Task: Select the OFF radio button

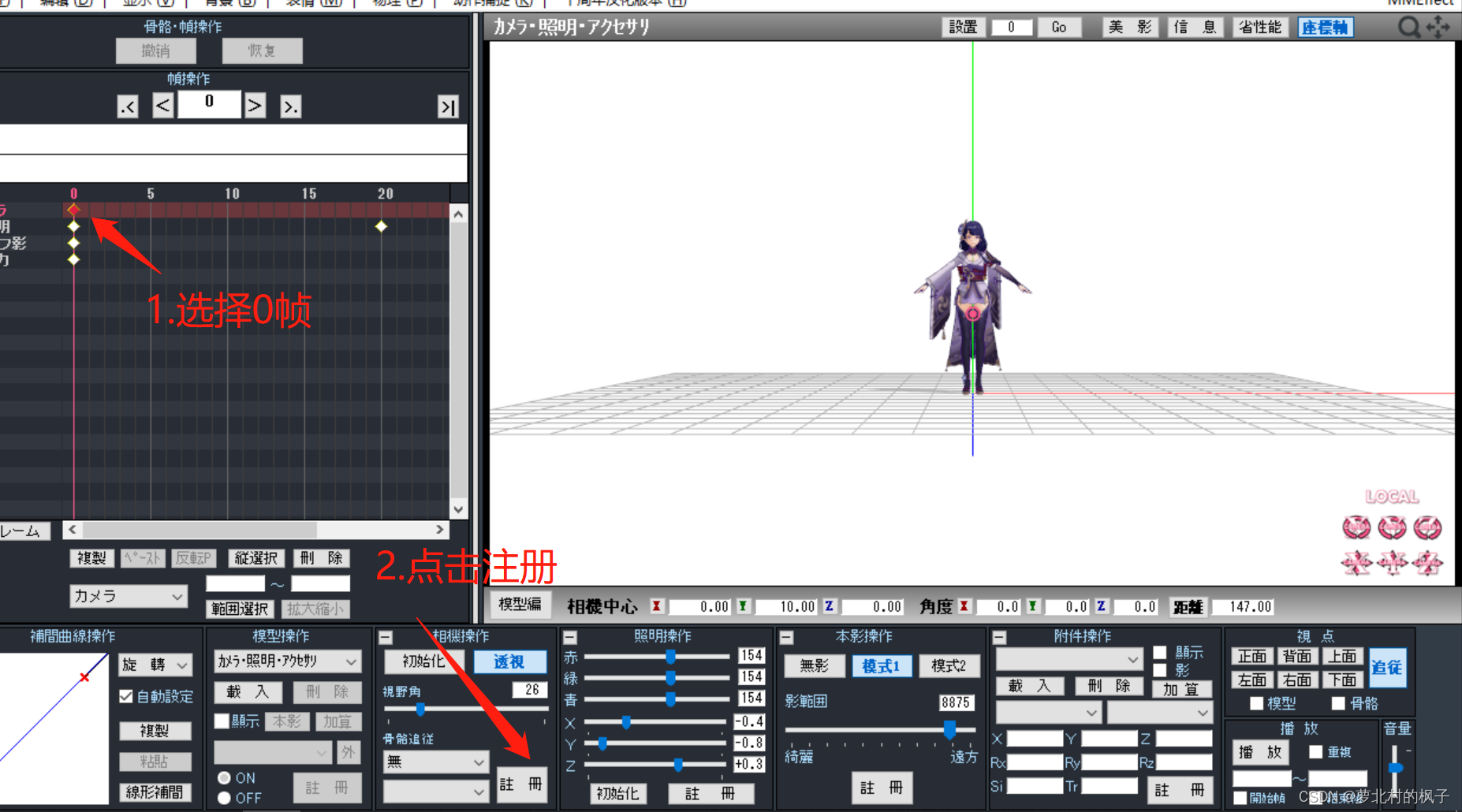Action: (224, 798)
